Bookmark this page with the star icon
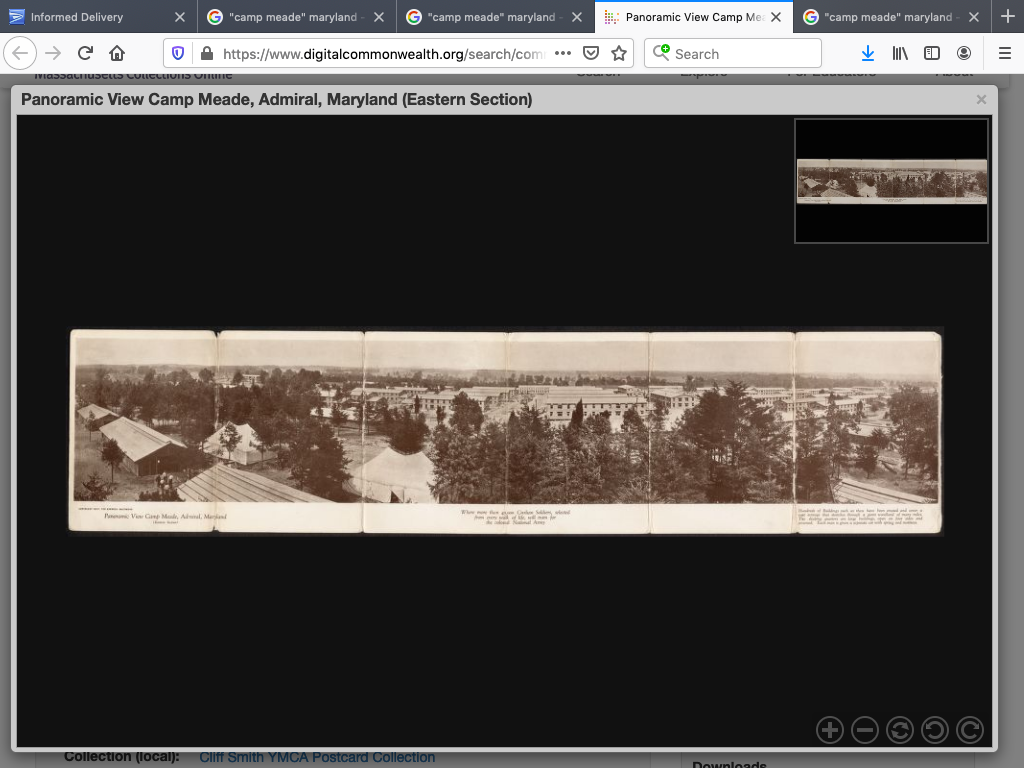Image resolution: width=1024 pixels, height=768 pixels. [619, 53]
